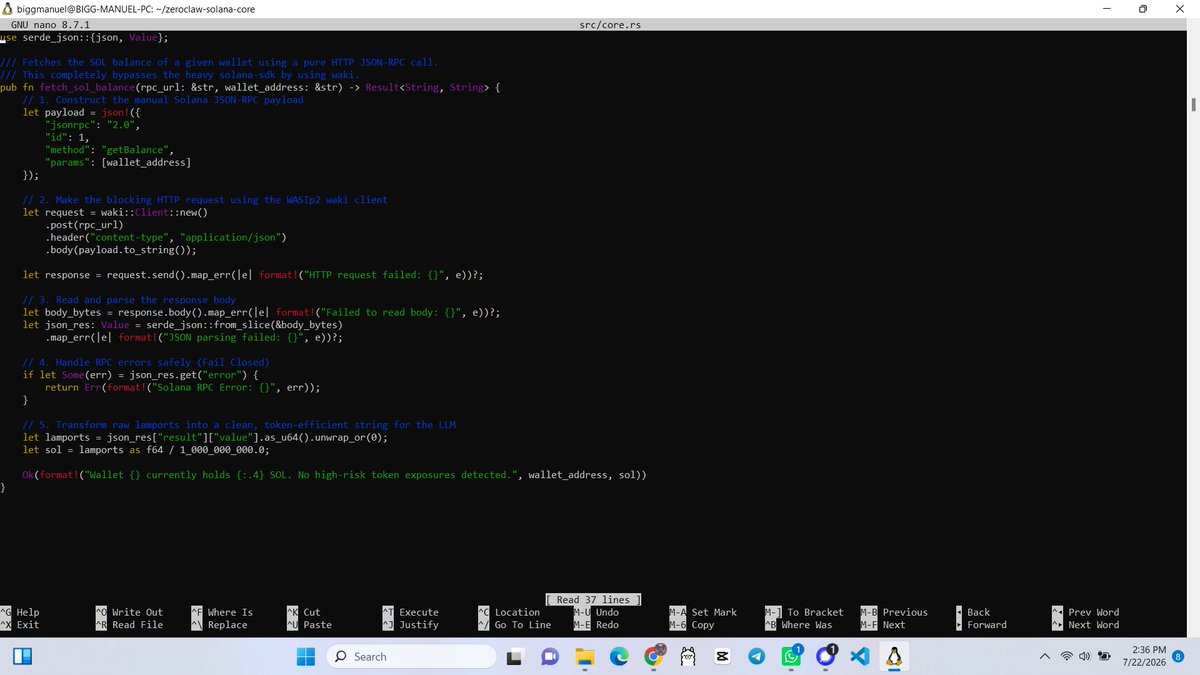Show hidden system tray icons chevron

click(1044, 657)
